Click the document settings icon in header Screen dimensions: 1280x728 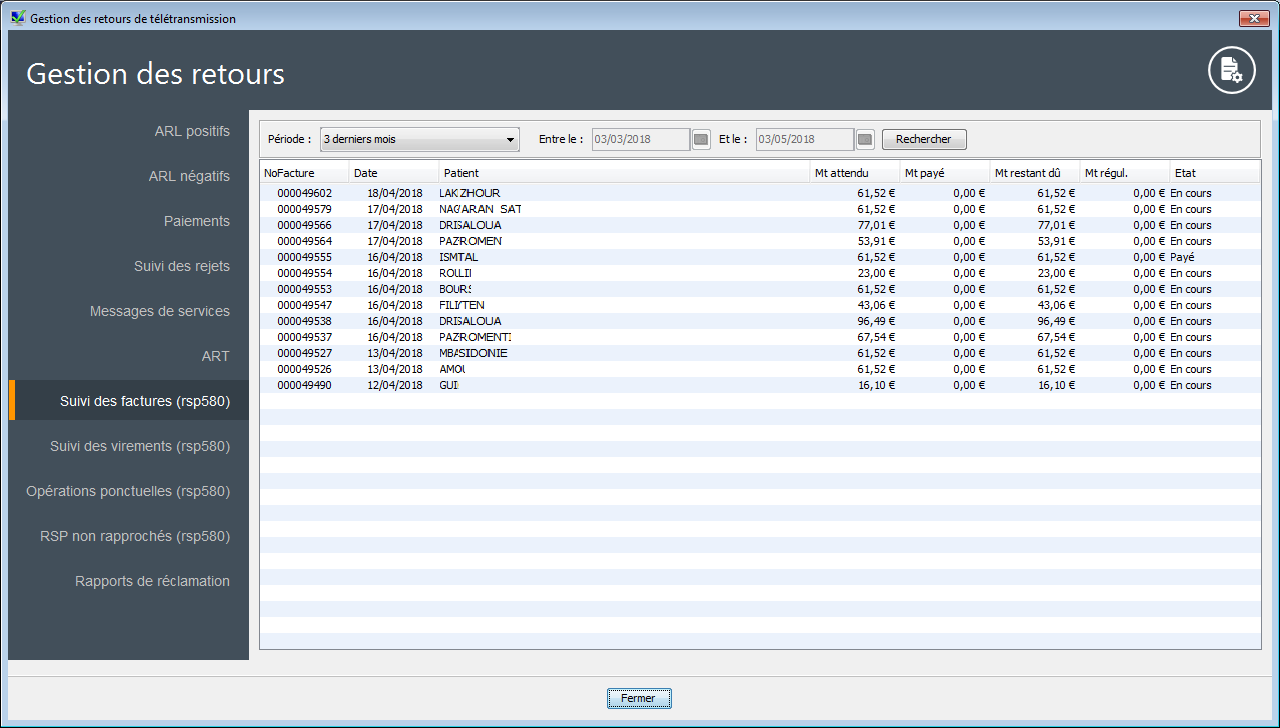1231,71
